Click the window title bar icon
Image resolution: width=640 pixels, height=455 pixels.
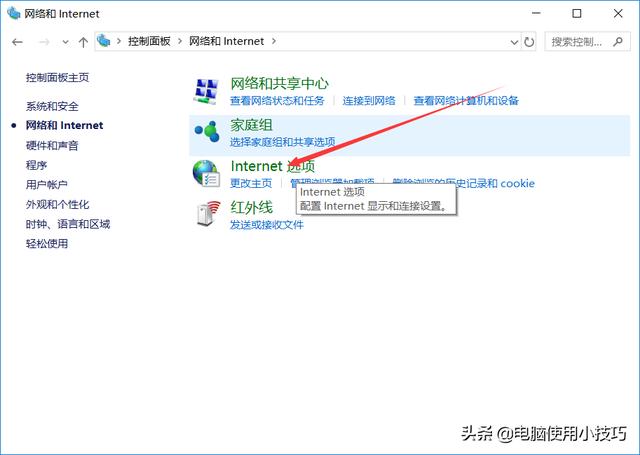pos(13,13)
